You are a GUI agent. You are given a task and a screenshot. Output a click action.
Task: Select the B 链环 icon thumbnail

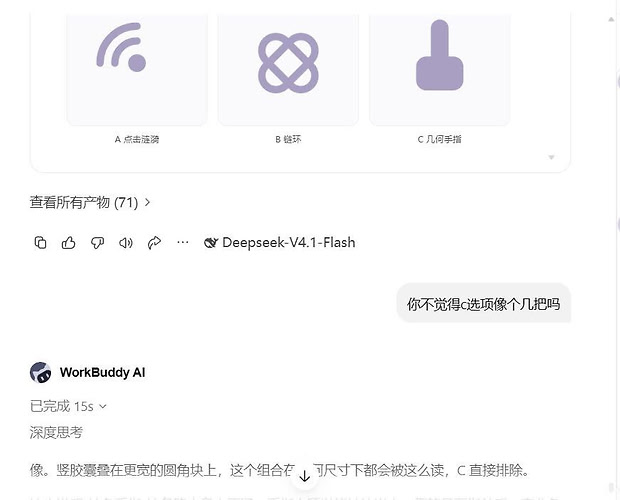(x=288, y=69)
